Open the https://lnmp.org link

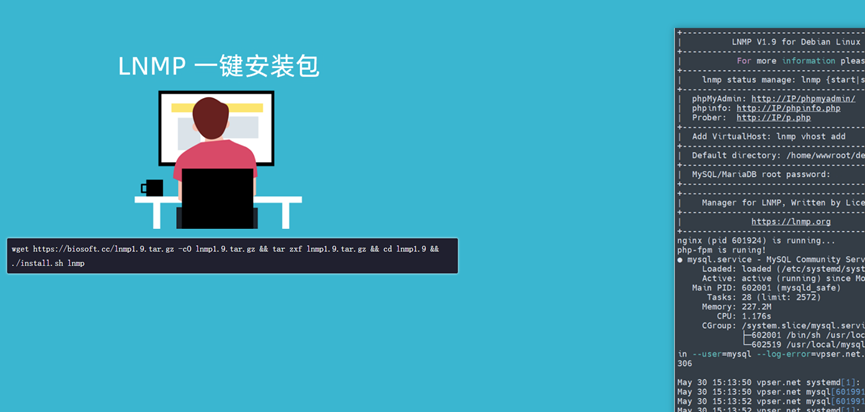click(791, 222)
